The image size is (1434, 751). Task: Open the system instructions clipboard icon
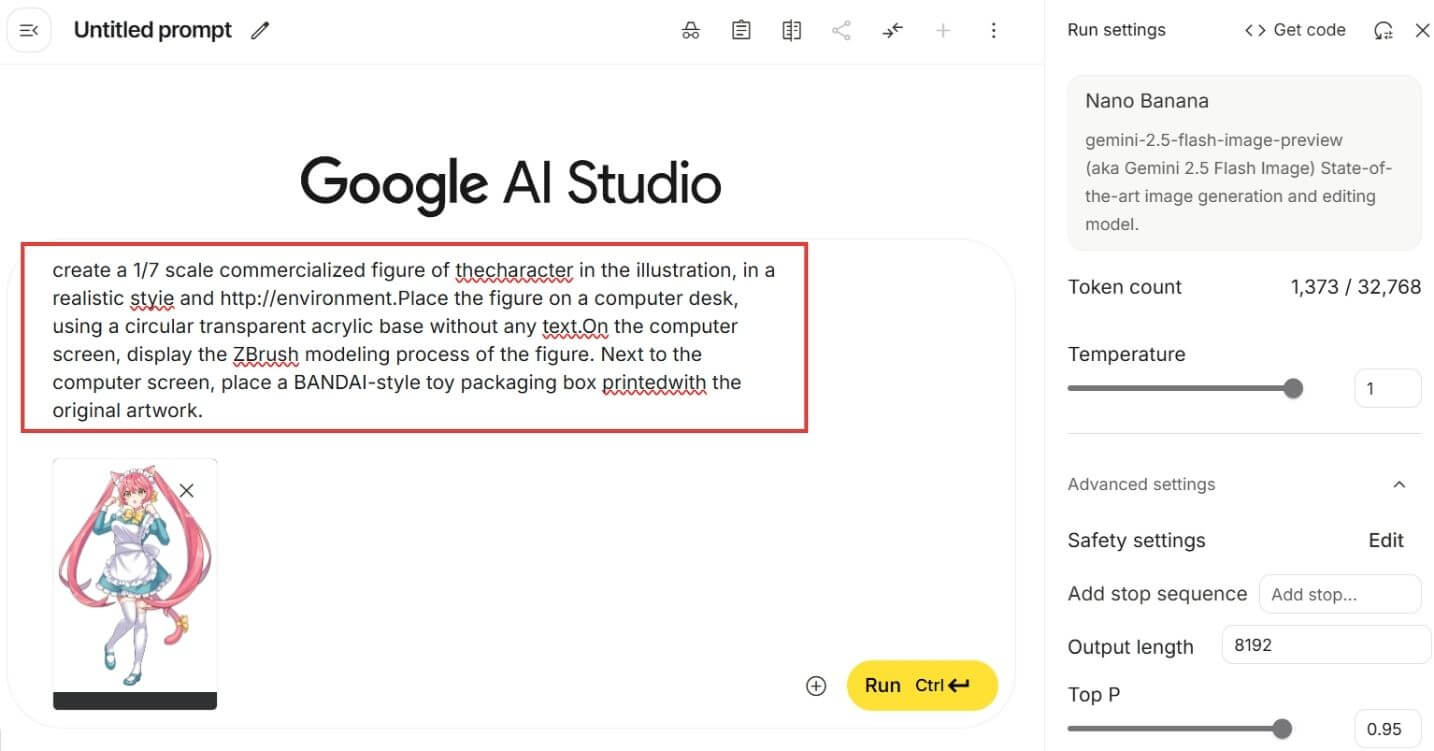[x=741, y=31]
